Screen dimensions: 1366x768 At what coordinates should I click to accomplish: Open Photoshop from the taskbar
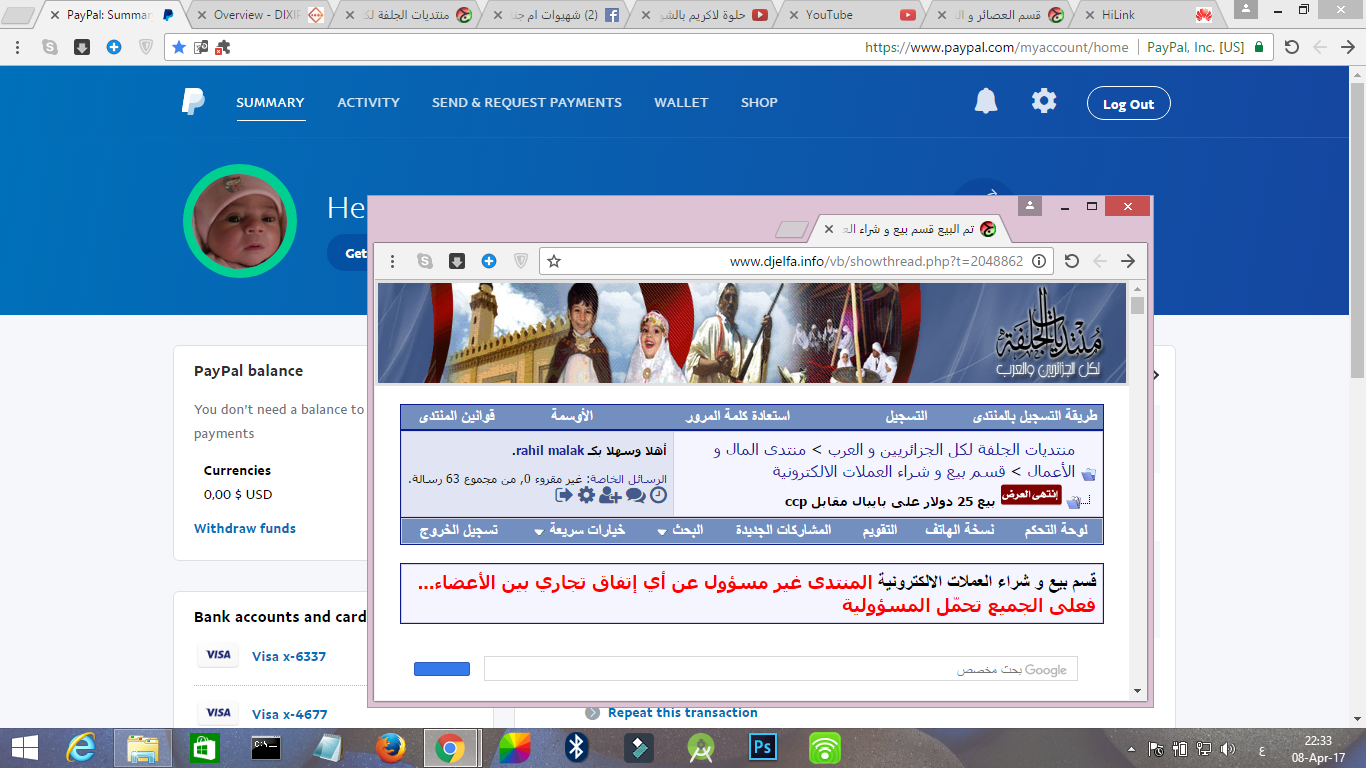(x=763, y=748)
